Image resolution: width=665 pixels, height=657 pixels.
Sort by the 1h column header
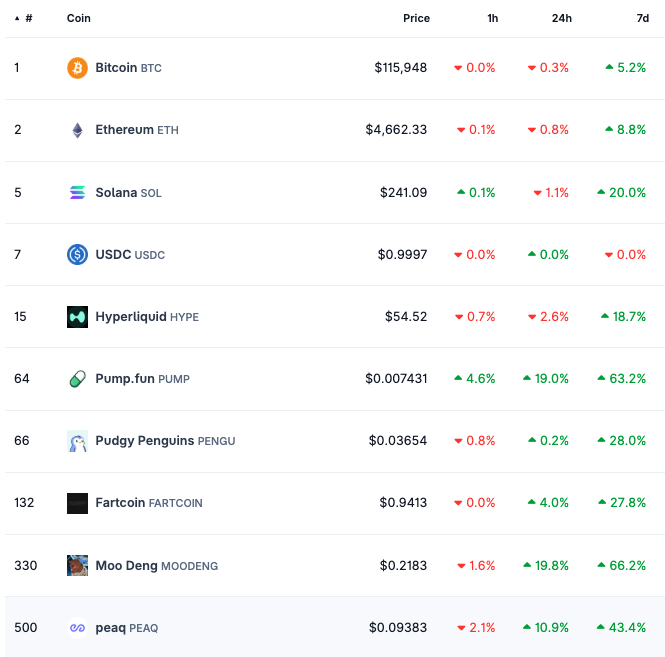pos(492,18)
